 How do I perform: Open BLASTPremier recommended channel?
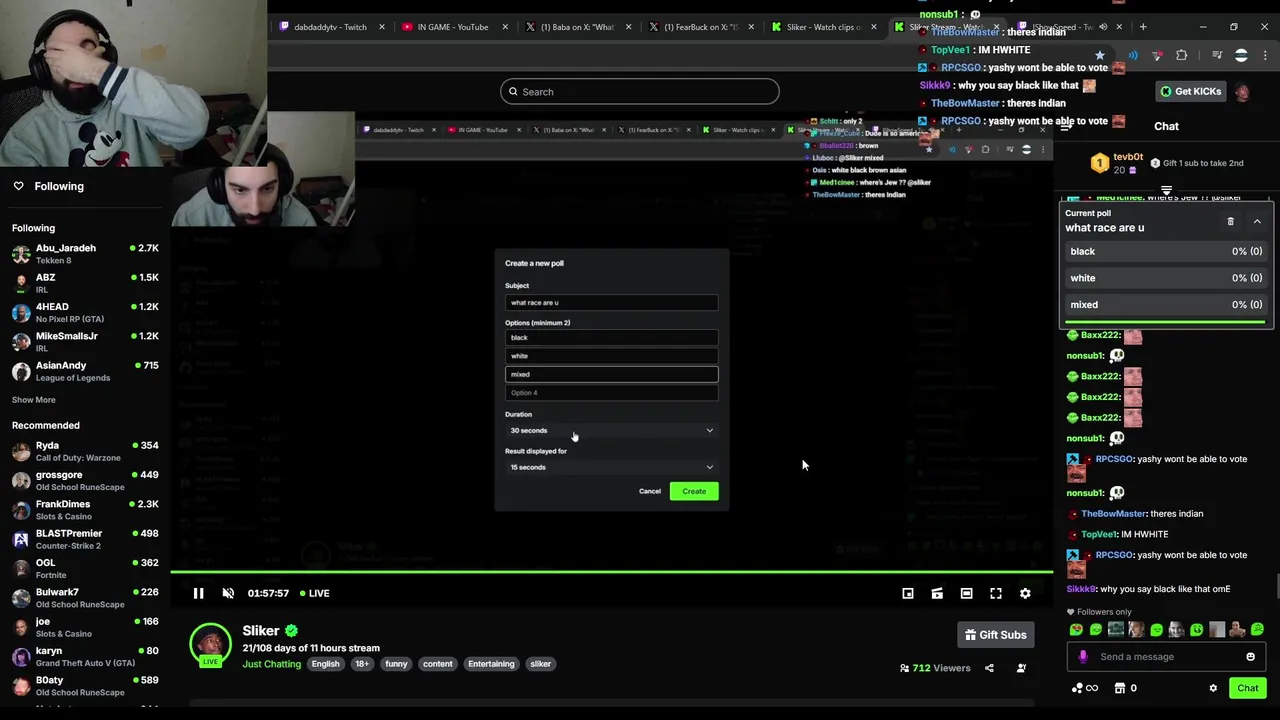pos(85,539)
